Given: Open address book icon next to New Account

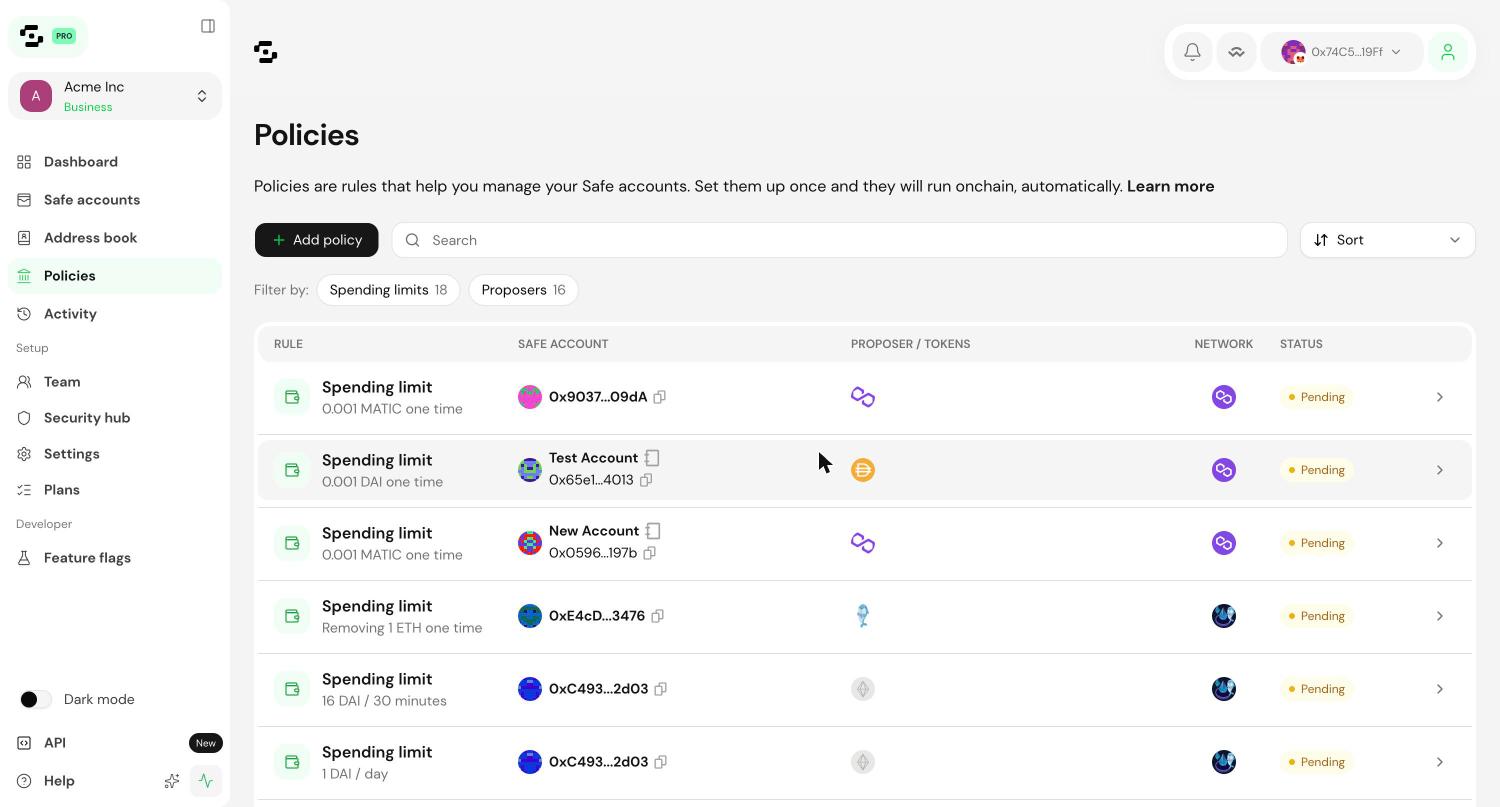Looking at the screenshot, I should [653, 531].
